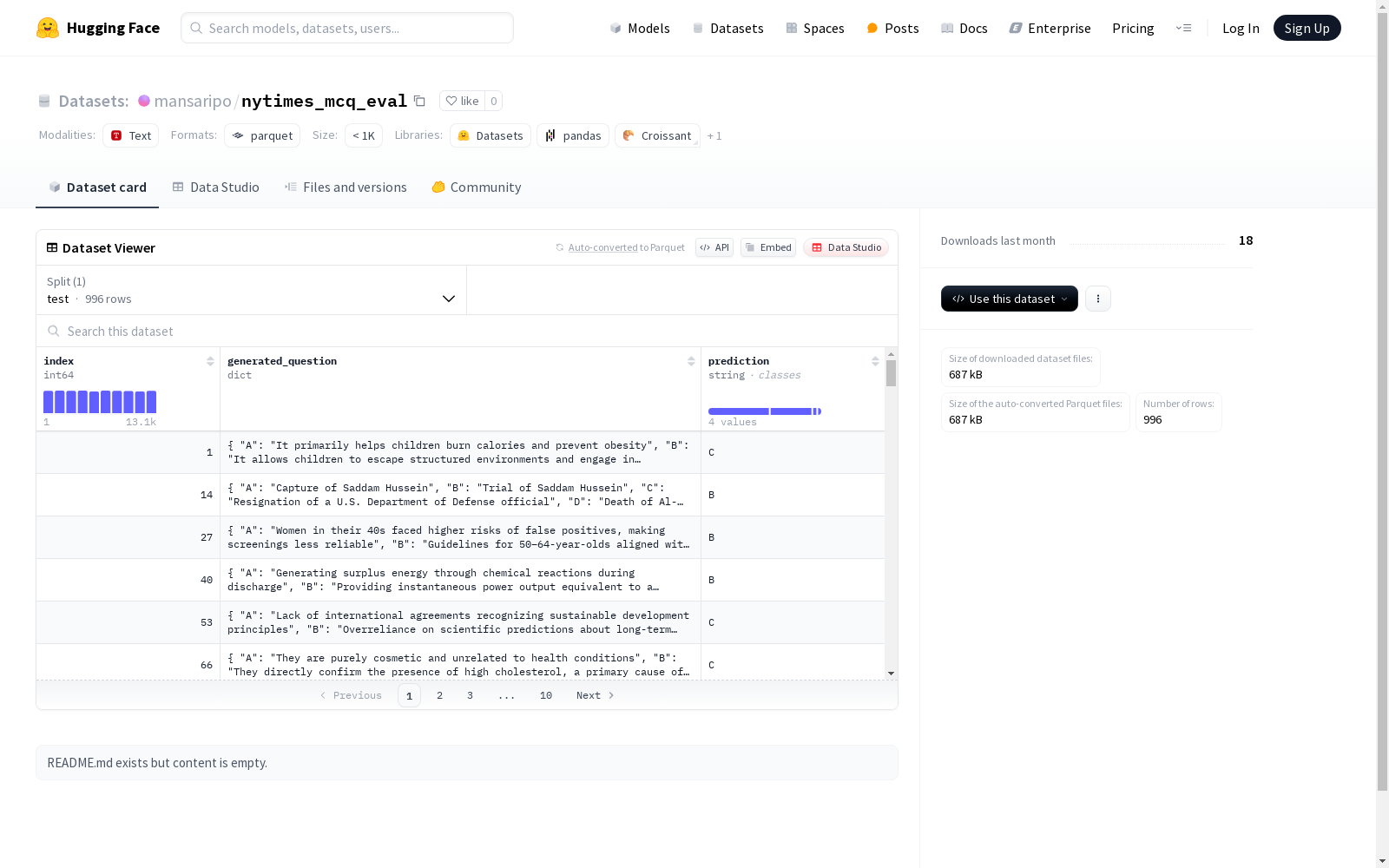
Task: Open Docs in top navigation
Action: point(964,28)
